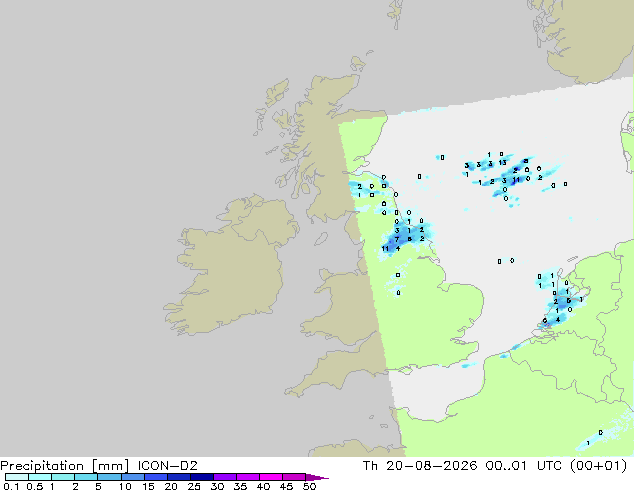The height and width of the screenshot is (490, 634).
Task: Click the Precipitation [mm] title text
Action: point(65,466)
